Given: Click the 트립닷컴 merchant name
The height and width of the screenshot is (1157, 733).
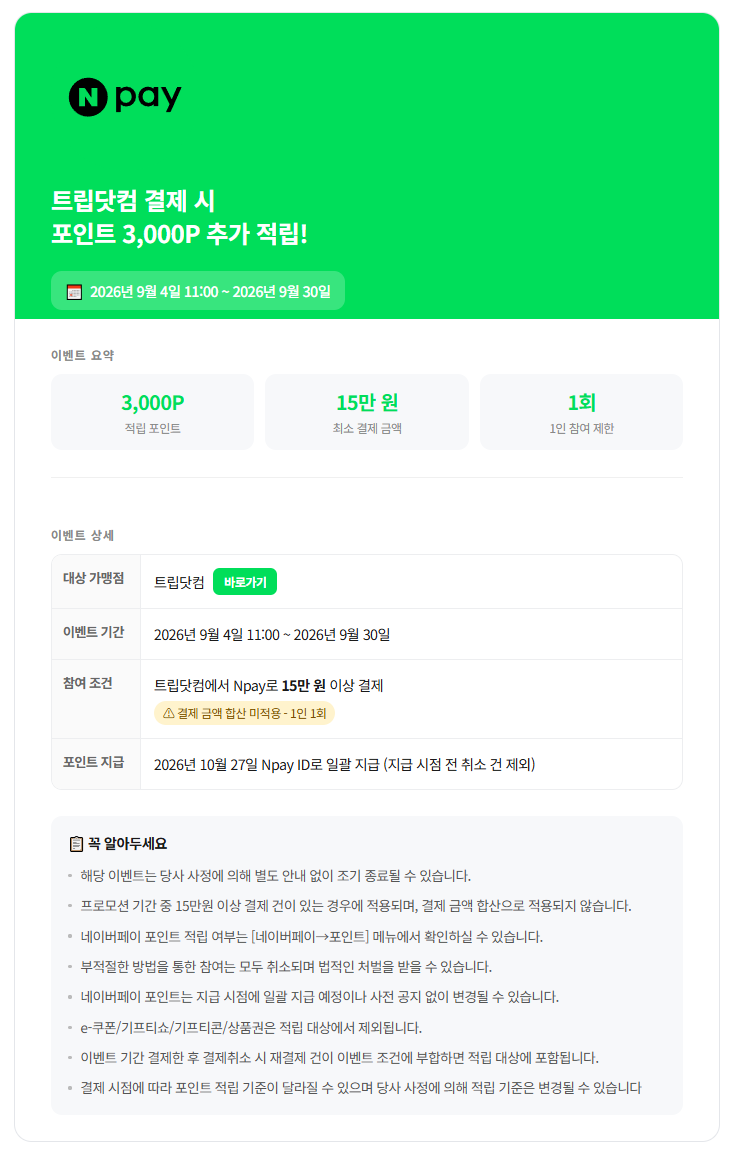Looking at the screenshot, I should (x=179, y=582).
